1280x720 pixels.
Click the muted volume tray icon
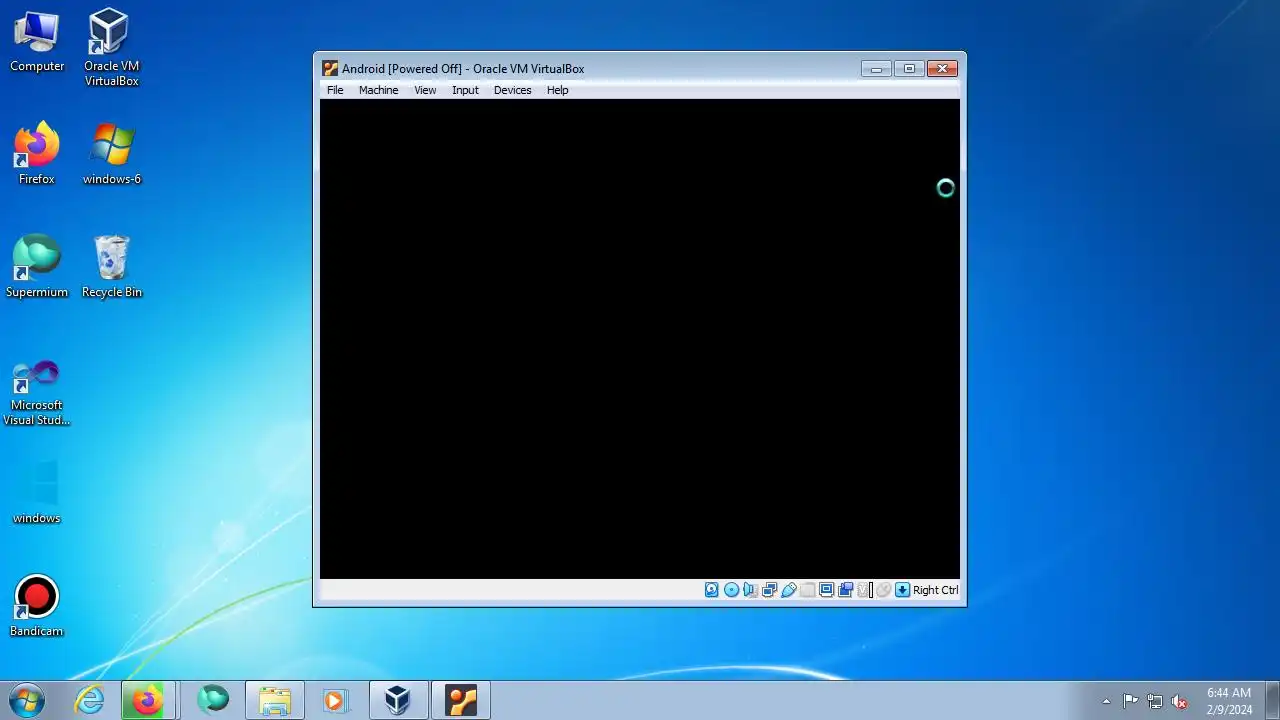click(1180, 701)
